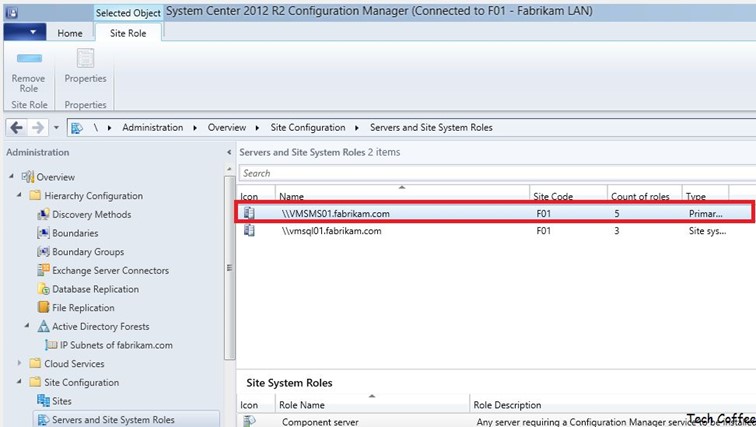Image resolution: width=756 pixels, height=427 pixels.
Task: Click the Boundary Groups icon
Action: click(43, 252)
